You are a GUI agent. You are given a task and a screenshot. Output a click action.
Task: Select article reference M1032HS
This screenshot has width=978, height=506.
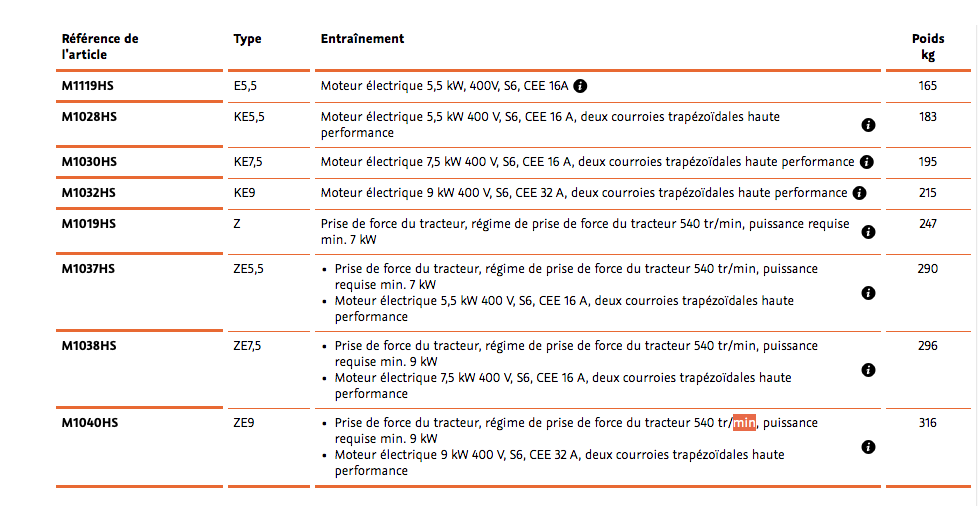point(89,193)
